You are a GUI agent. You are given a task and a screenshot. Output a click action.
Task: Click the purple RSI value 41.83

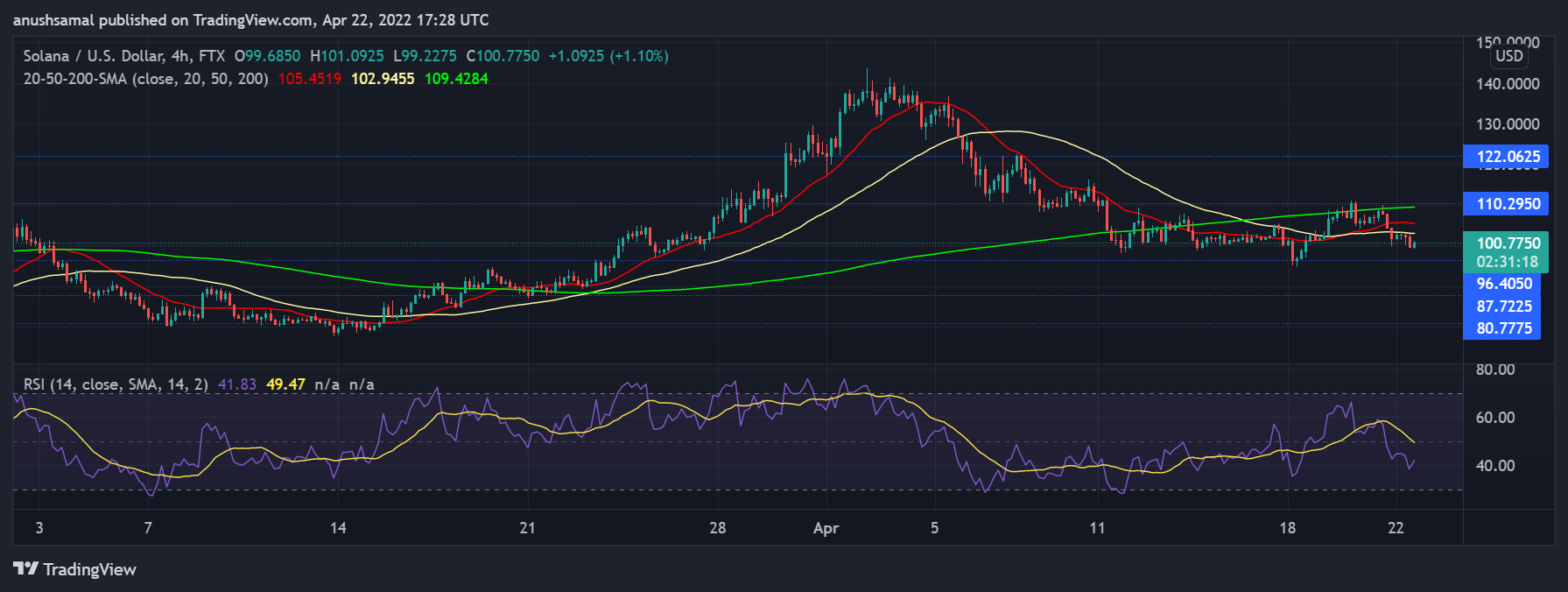coord(237,384)
